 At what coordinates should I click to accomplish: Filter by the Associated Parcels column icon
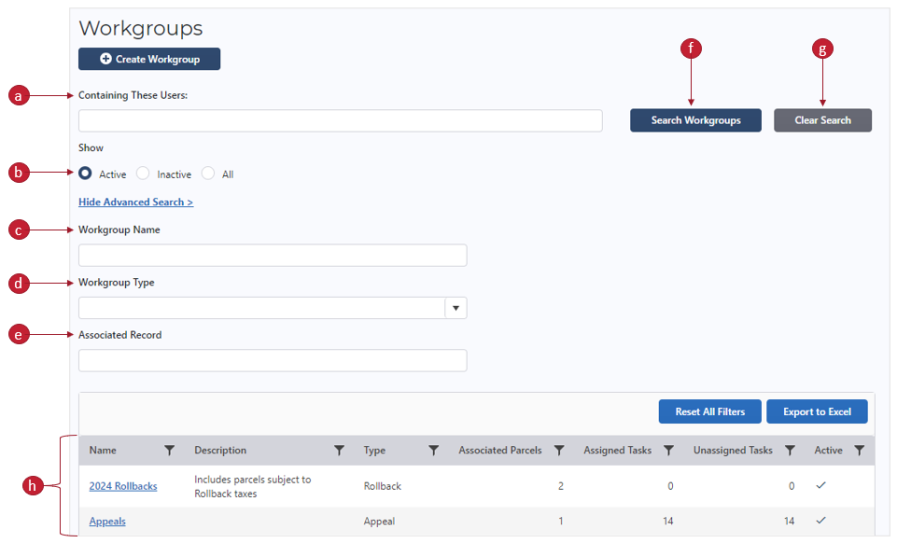coord(559,451)
